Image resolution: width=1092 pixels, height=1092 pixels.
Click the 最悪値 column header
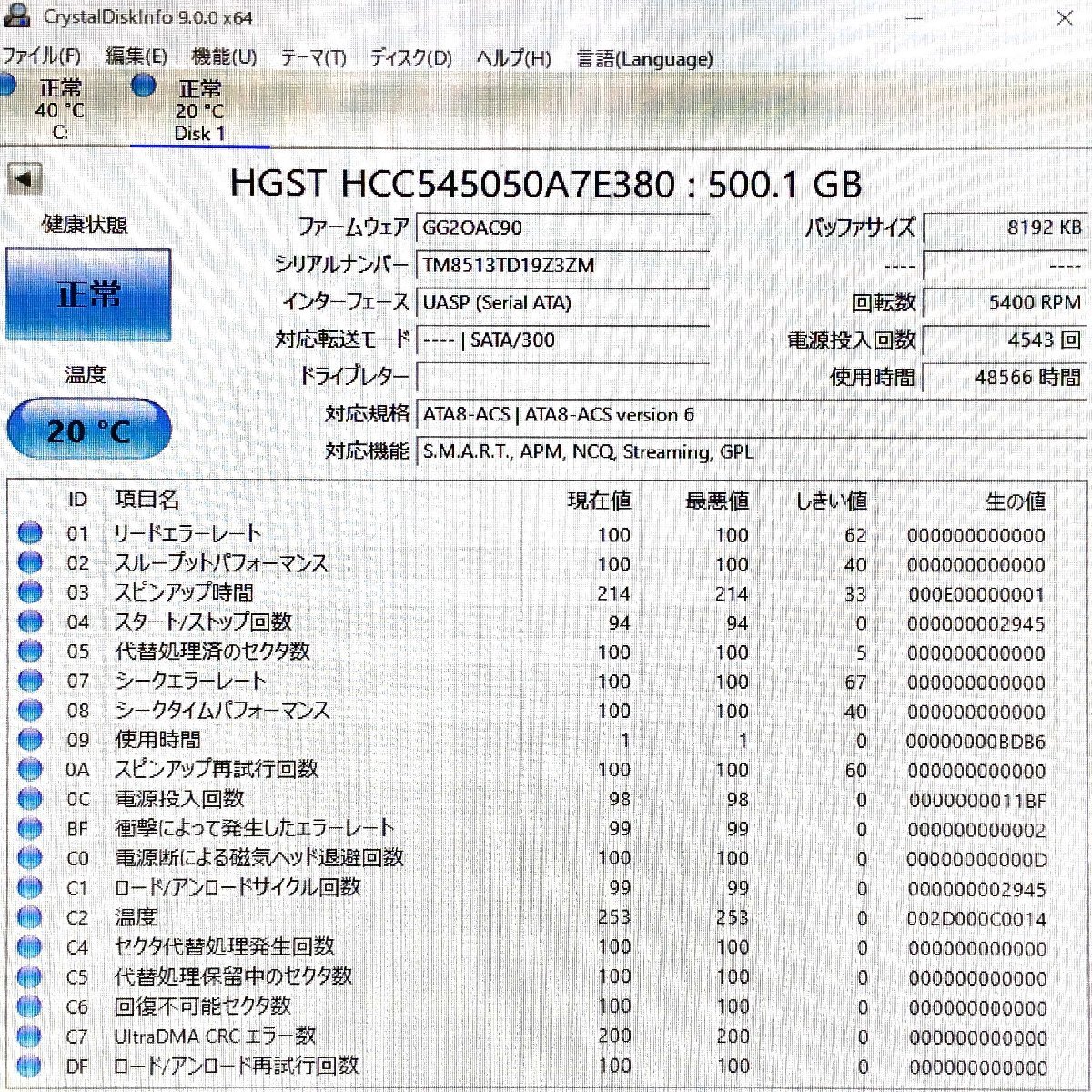(x=717, y=500)
